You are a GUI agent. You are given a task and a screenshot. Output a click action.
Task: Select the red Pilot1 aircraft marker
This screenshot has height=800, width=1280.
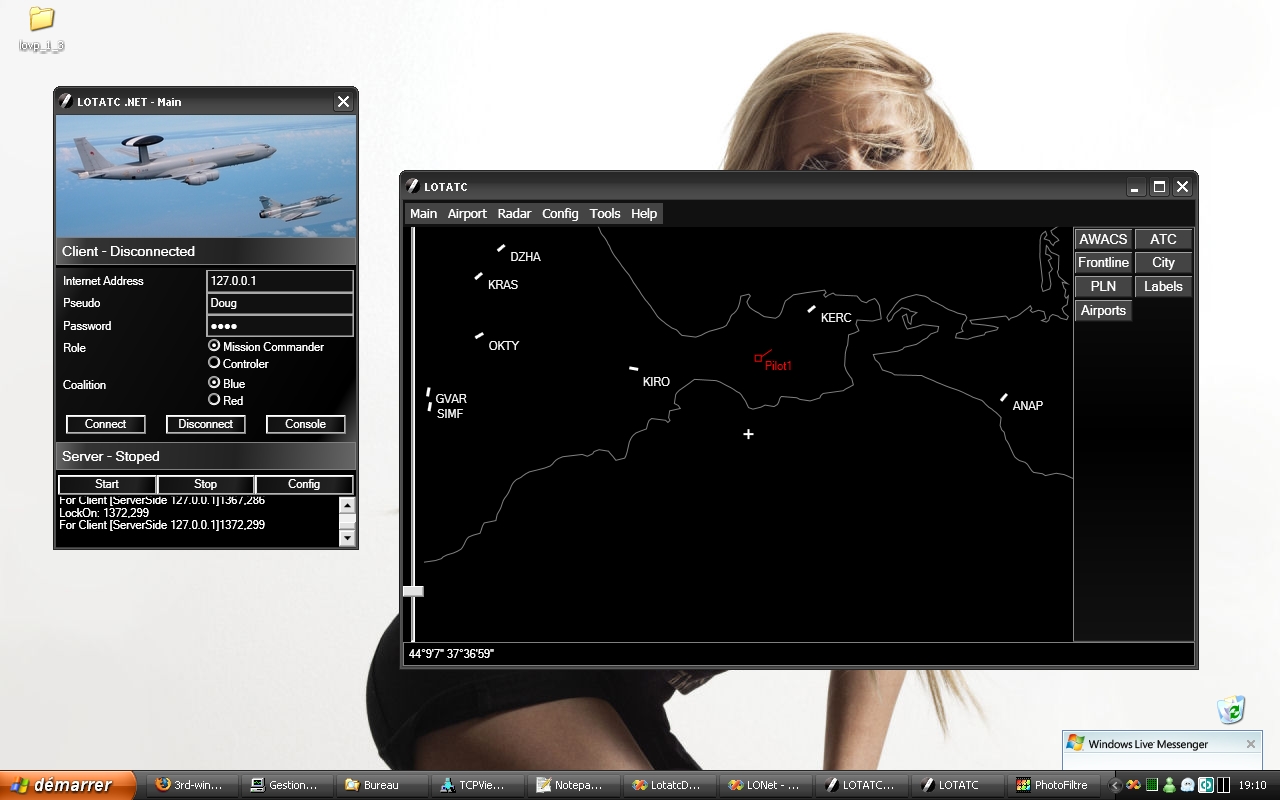[x=759, y=358]
